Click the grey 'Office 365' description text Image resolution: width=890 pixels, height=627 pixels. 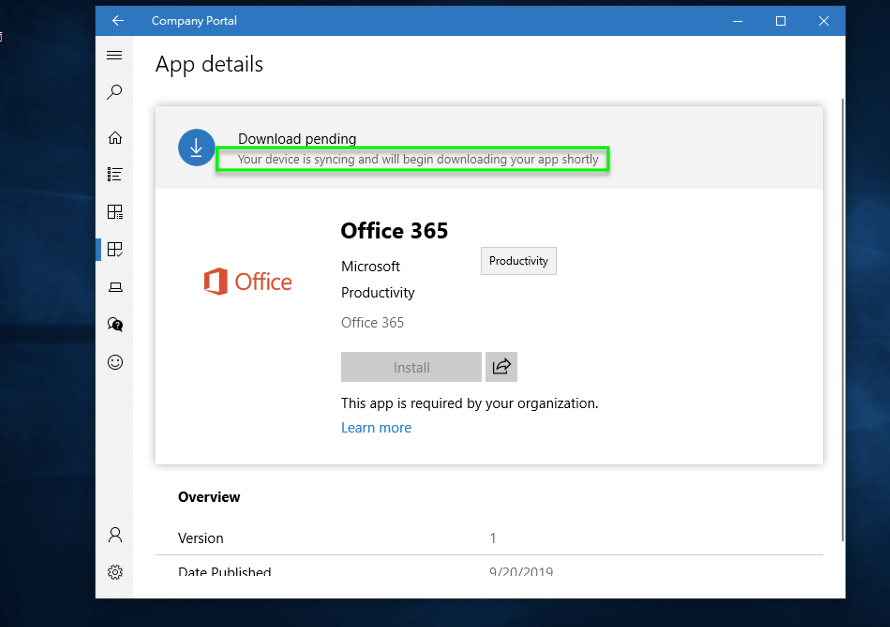(372, 323)
